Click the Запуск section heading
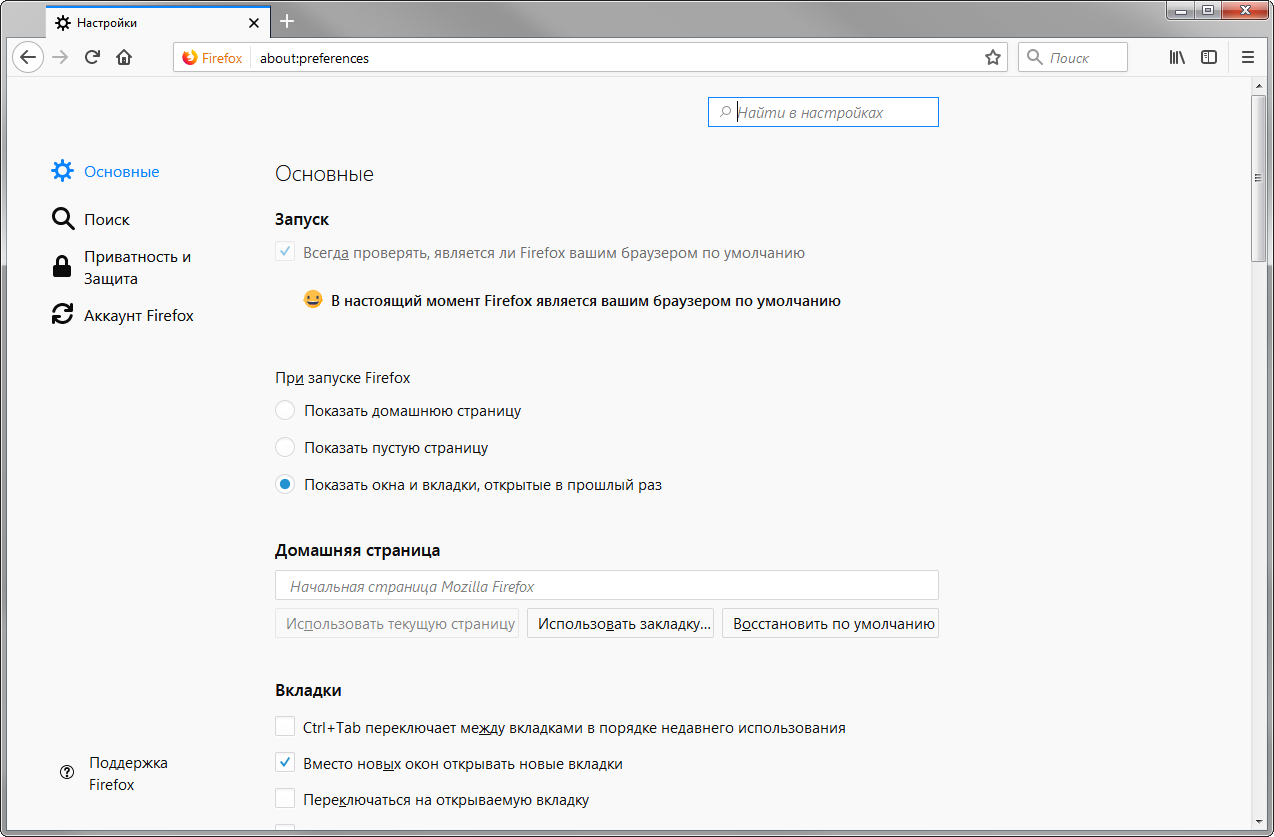The image size is (1274, 837). 302,218
